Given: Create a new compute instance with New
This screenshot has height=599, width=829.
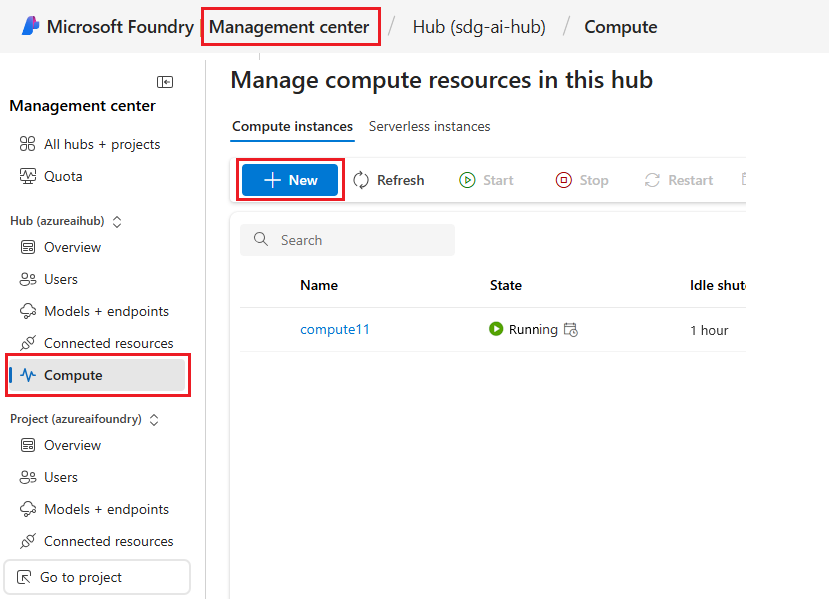Looking at the screenshot, I should coord(290,180).
